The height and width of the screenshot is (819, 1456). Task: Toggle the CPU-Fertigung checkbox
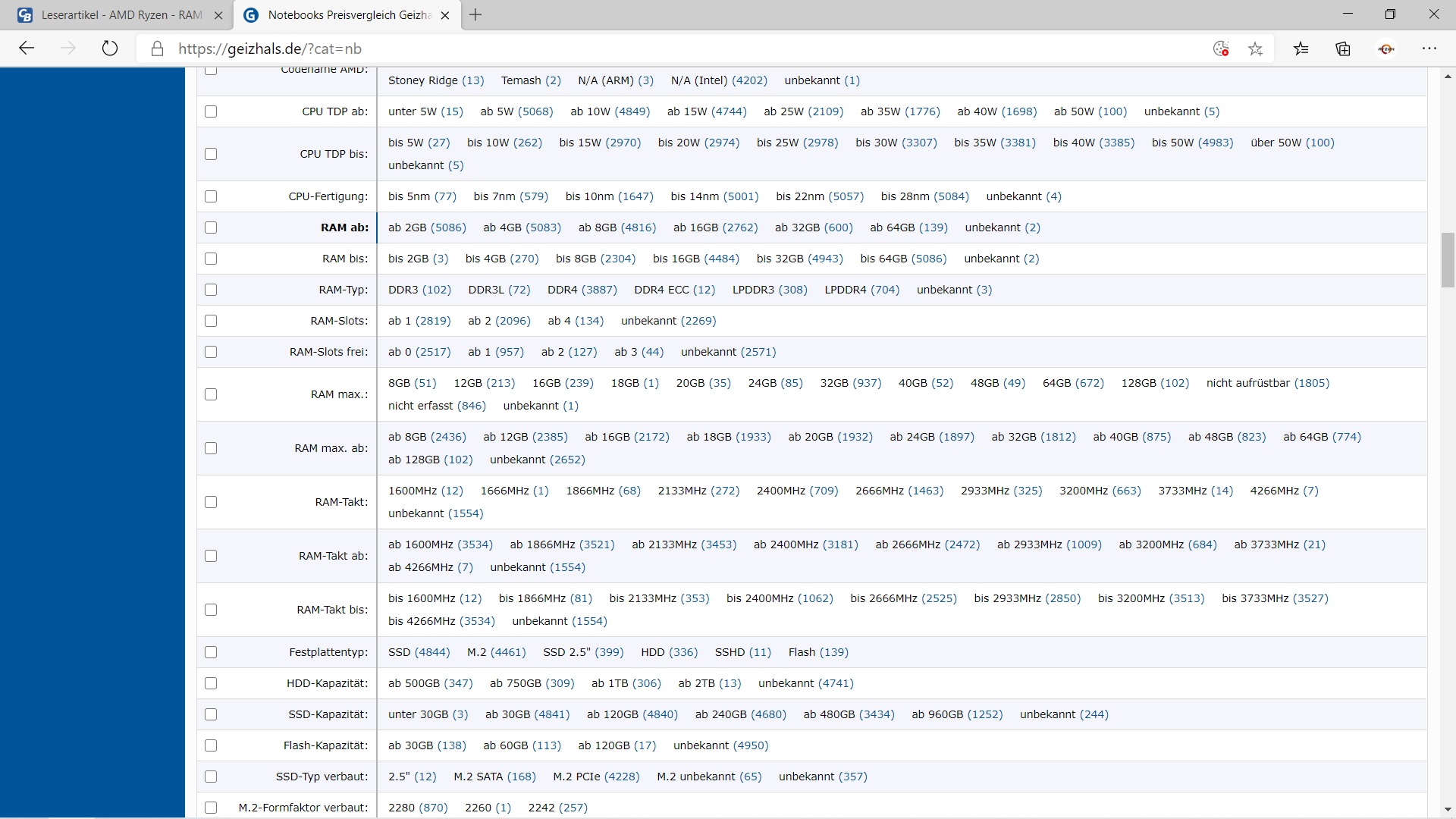click(x=211, y=196)
